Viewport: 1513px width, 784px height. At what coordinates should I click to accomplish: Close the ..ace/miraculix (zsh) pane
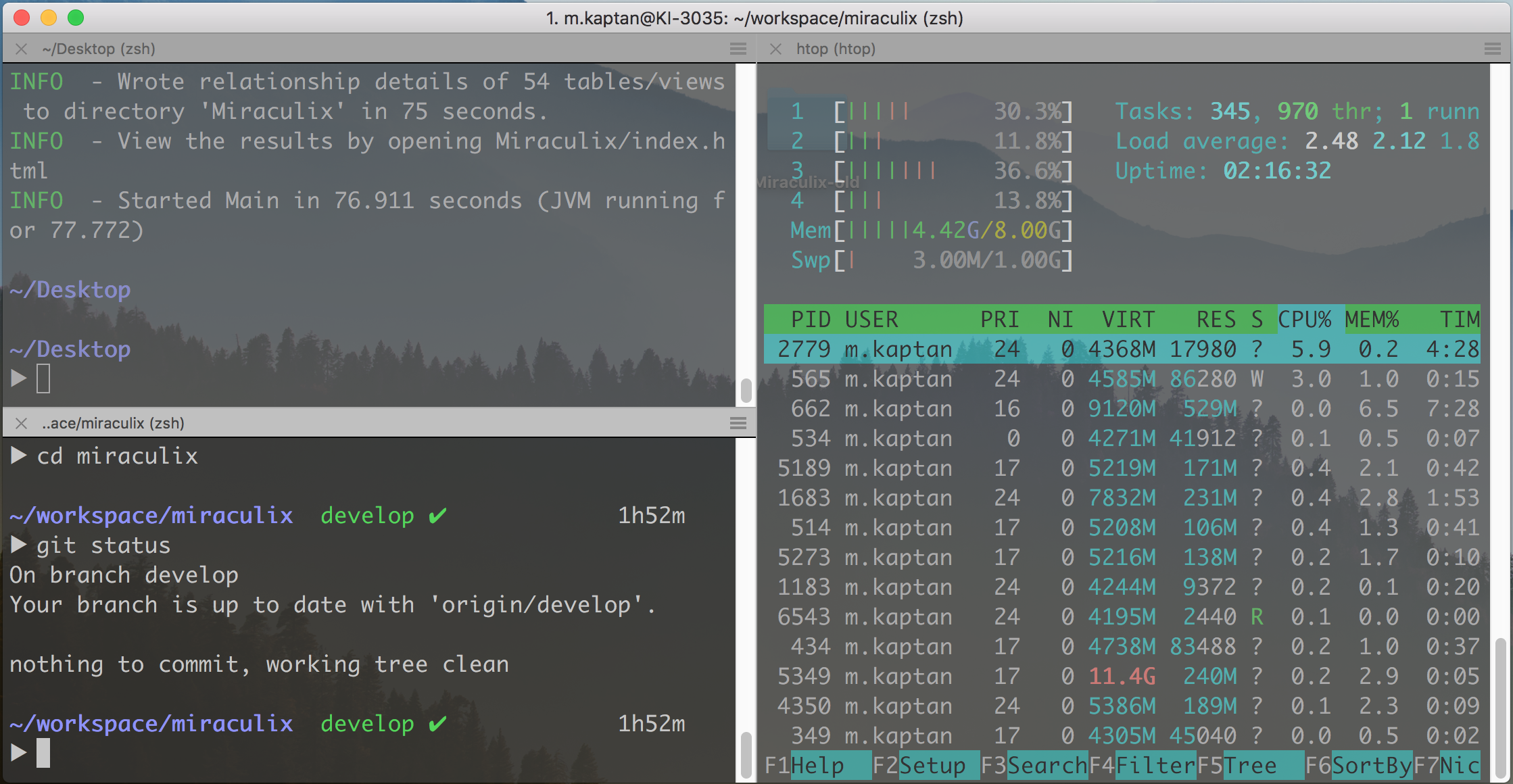tap(22, 423)
